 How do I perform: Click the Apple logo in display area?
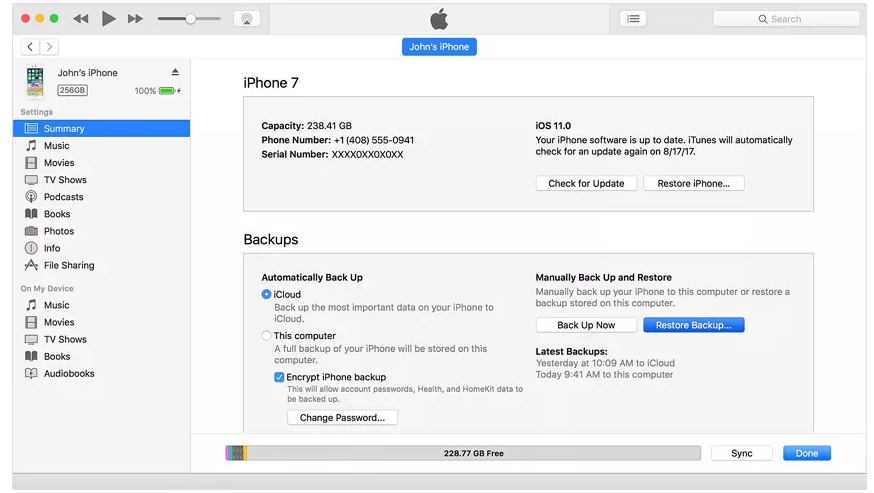439,19
